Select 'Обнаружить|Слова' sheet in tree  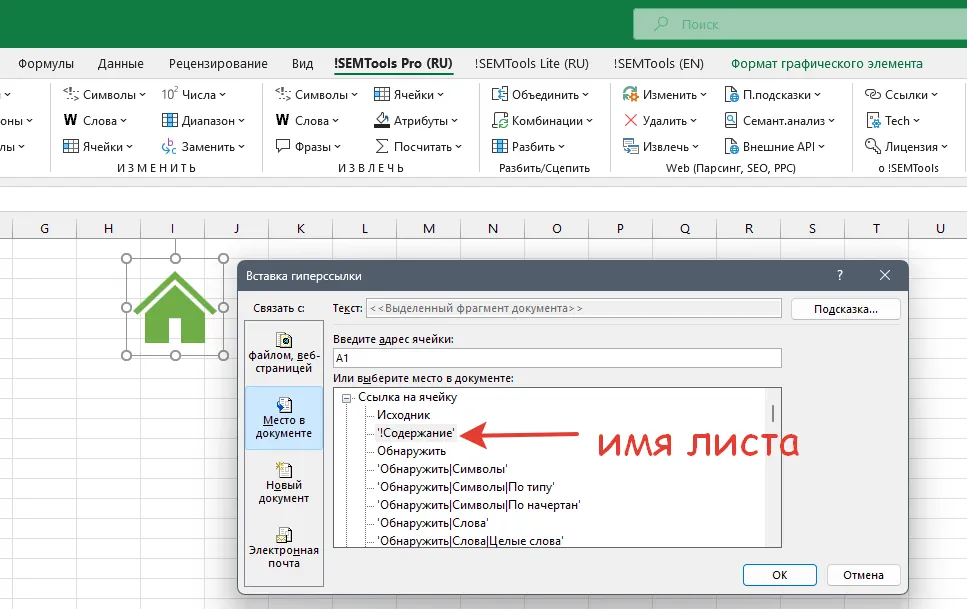(x=433, y=523)
